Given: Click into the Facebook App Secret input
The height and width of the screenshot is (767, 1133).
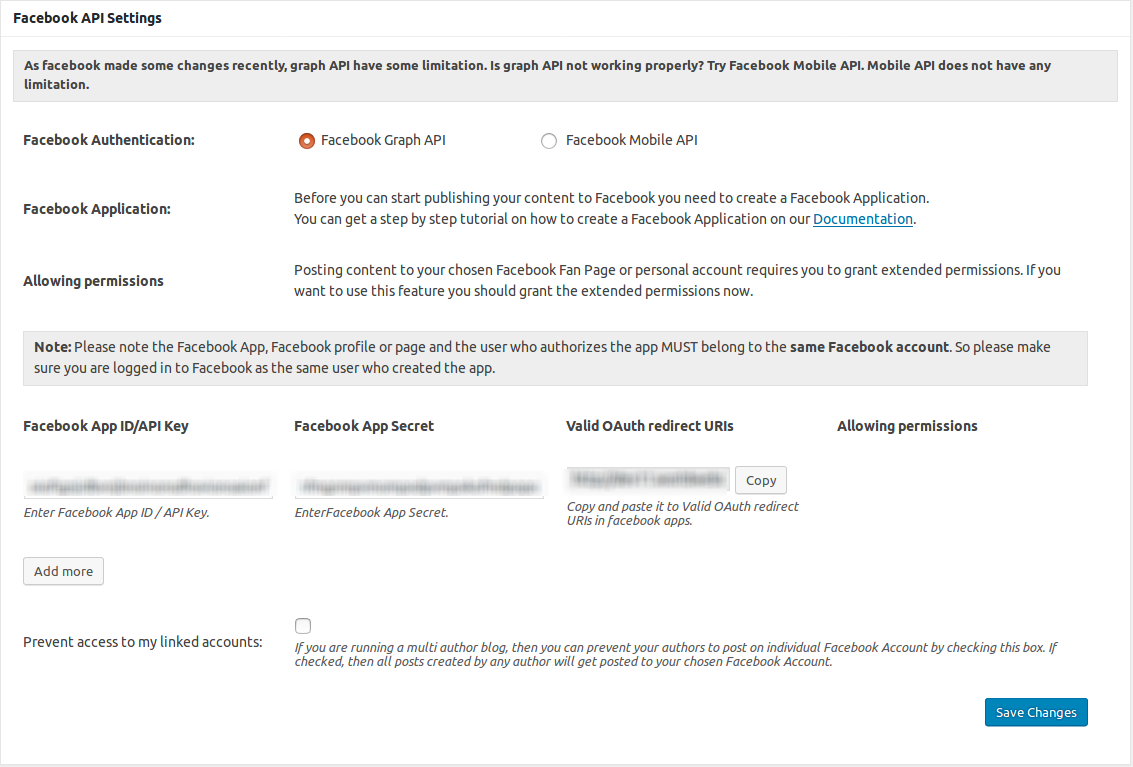Looking at the screenshot, I should pyautogui.click(x=419, y=486).
